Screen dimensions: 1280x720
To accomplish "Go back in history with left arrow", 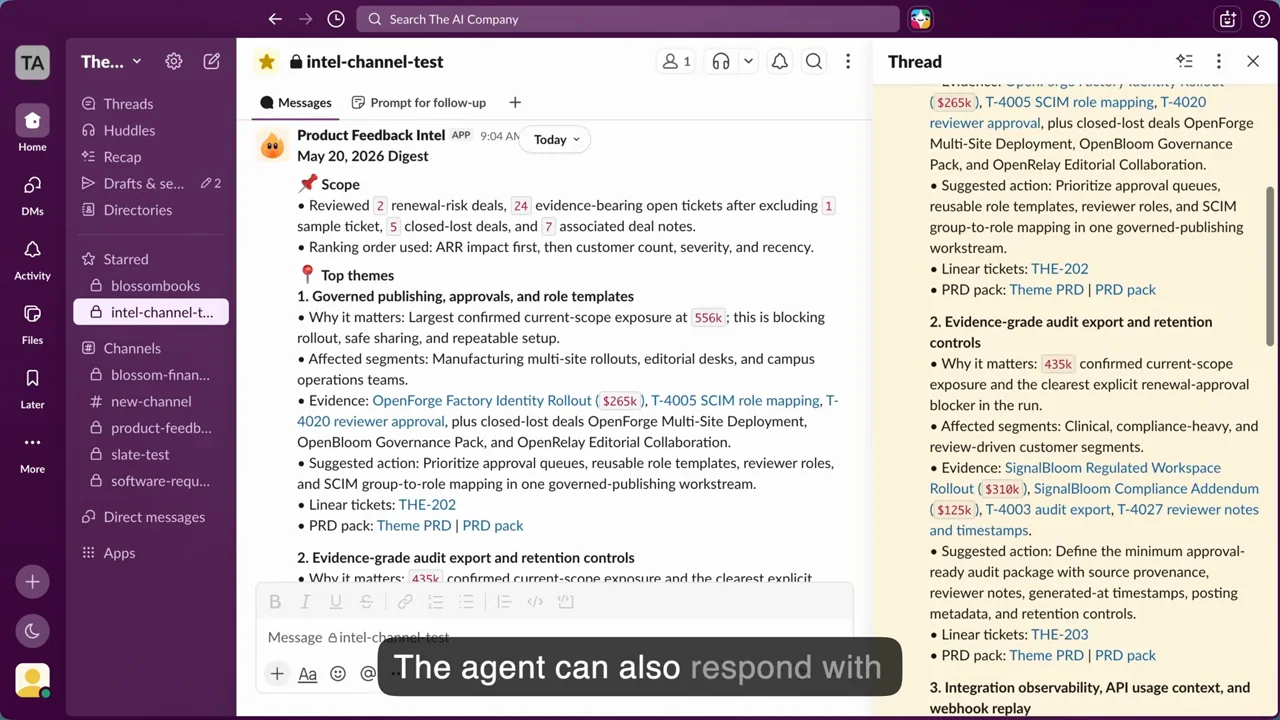I will coord(275,19).
